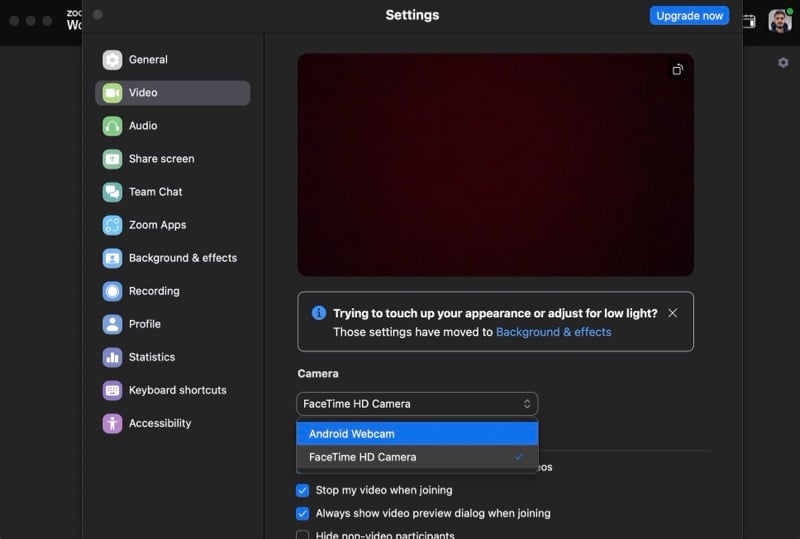Follow the Background & effects link
The width and height of the screenshot is (800, 539).
[x=554, y=332]
